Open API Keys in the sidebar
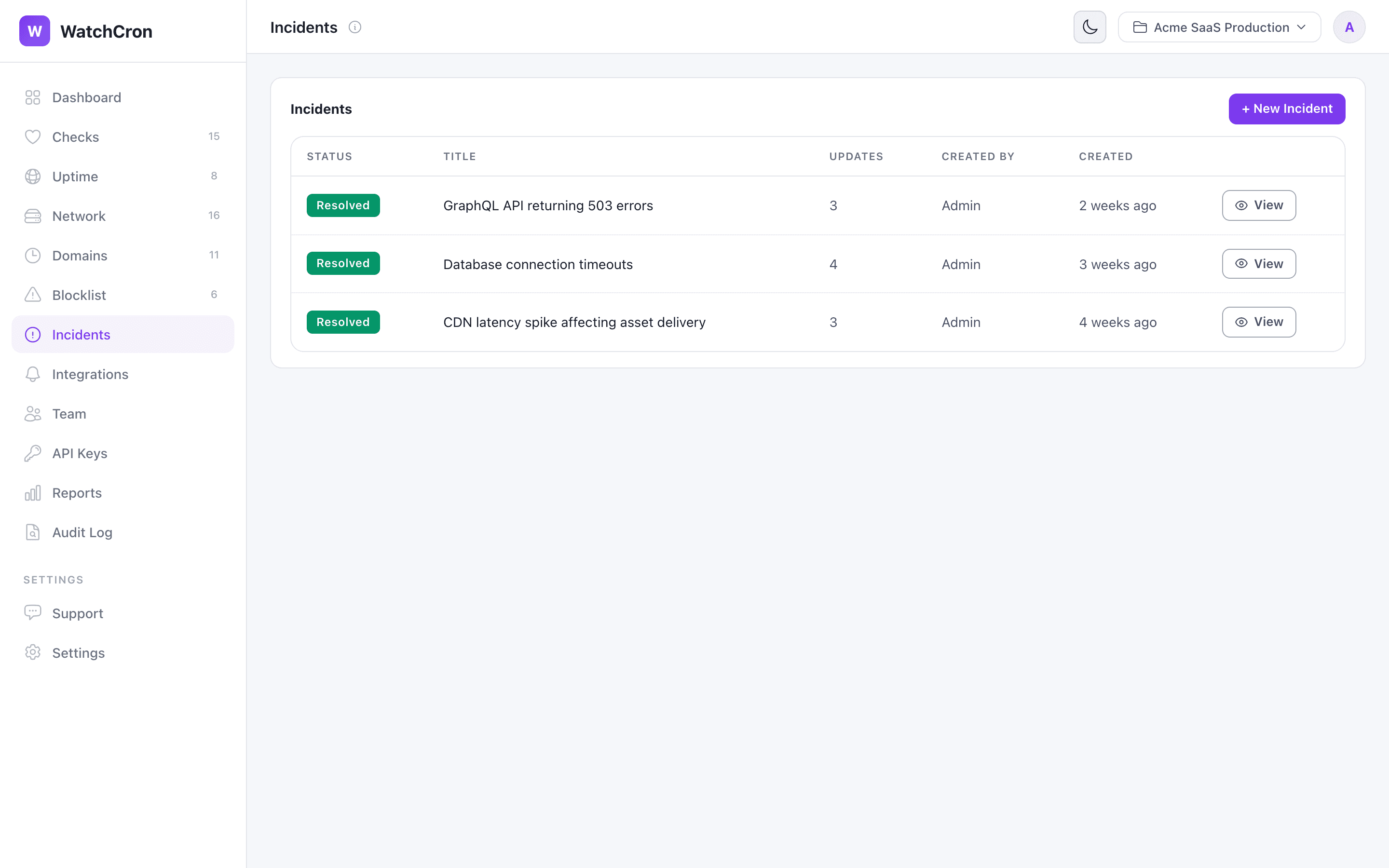Image resolution: width=1389 pixels, height=868 pixels. click(x=123, y=453)
